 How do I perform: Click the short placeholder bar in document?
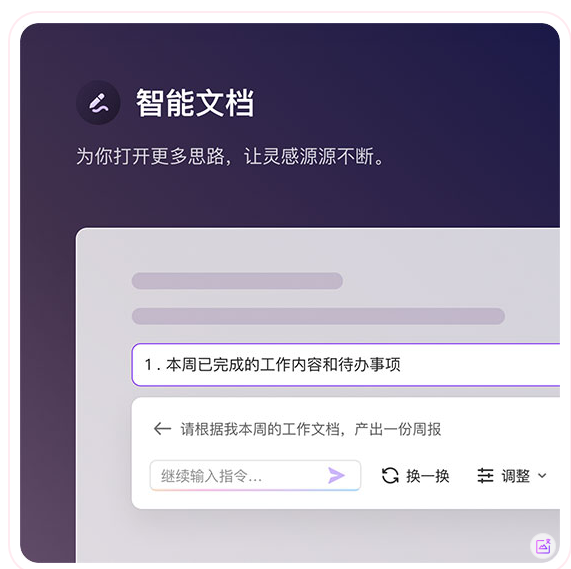coord(237,281)
